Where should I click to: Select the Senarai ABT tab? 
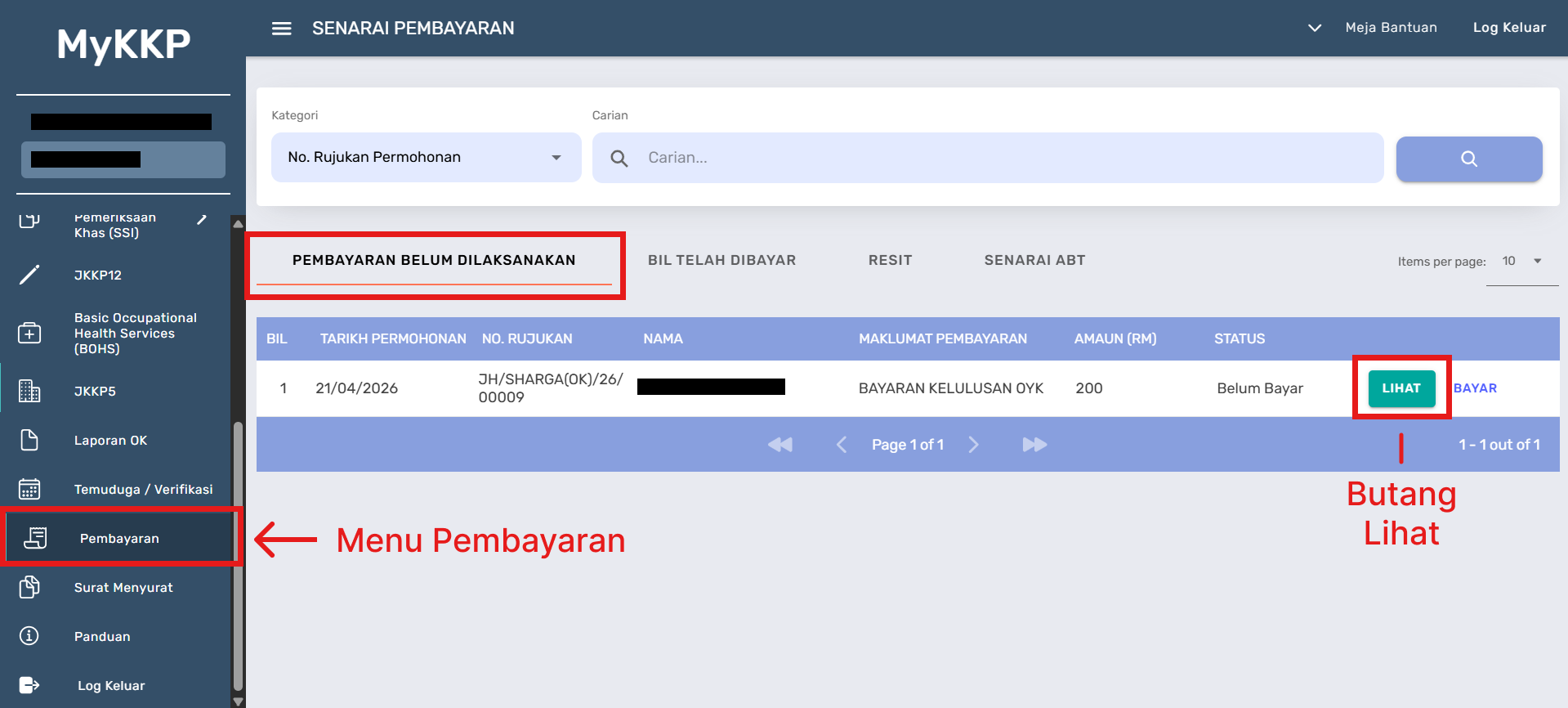tap(1034, 260)
